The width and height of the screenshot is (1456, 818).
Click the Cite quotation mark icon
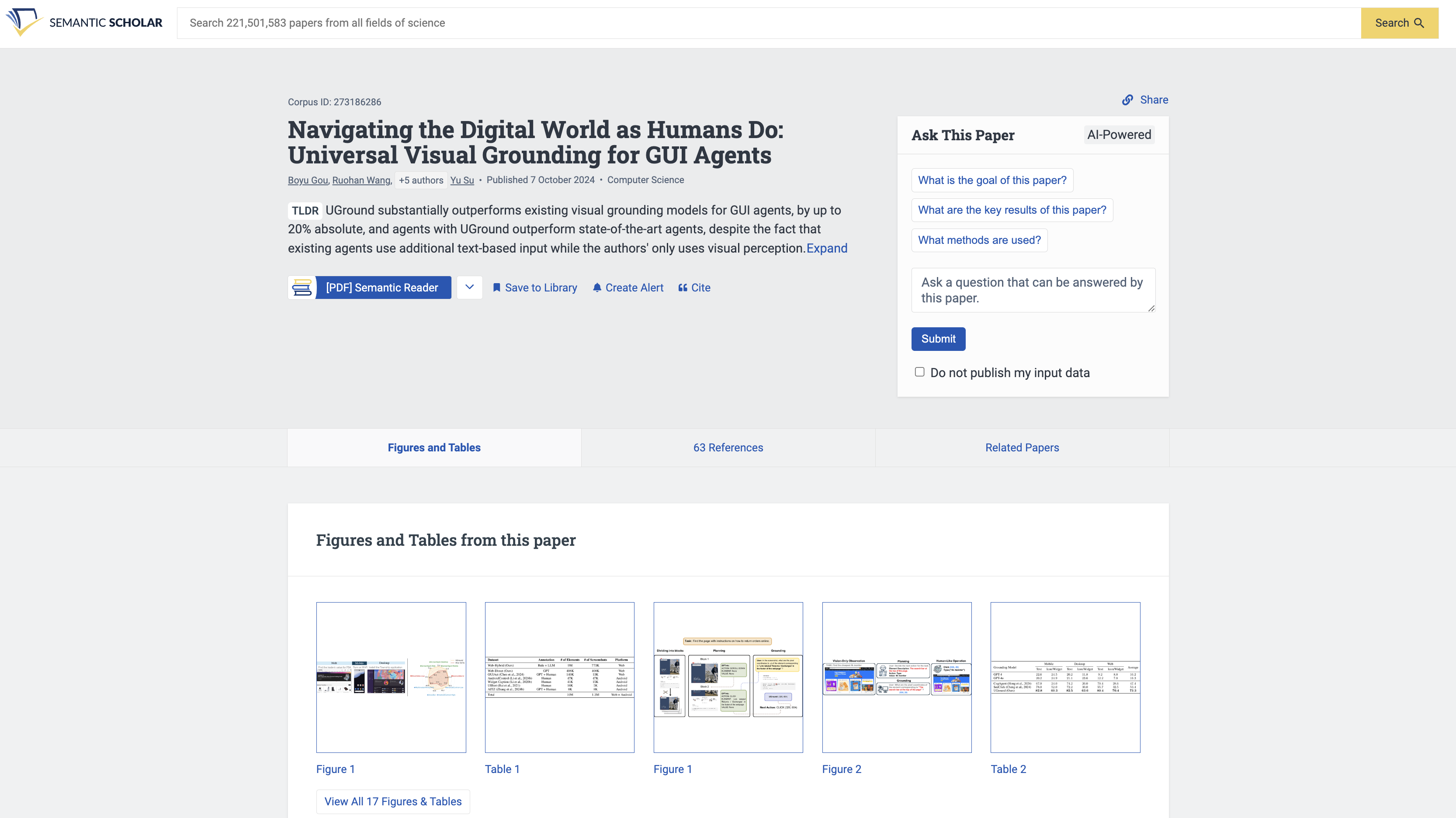pyautogui.click(x=683, y=288)
